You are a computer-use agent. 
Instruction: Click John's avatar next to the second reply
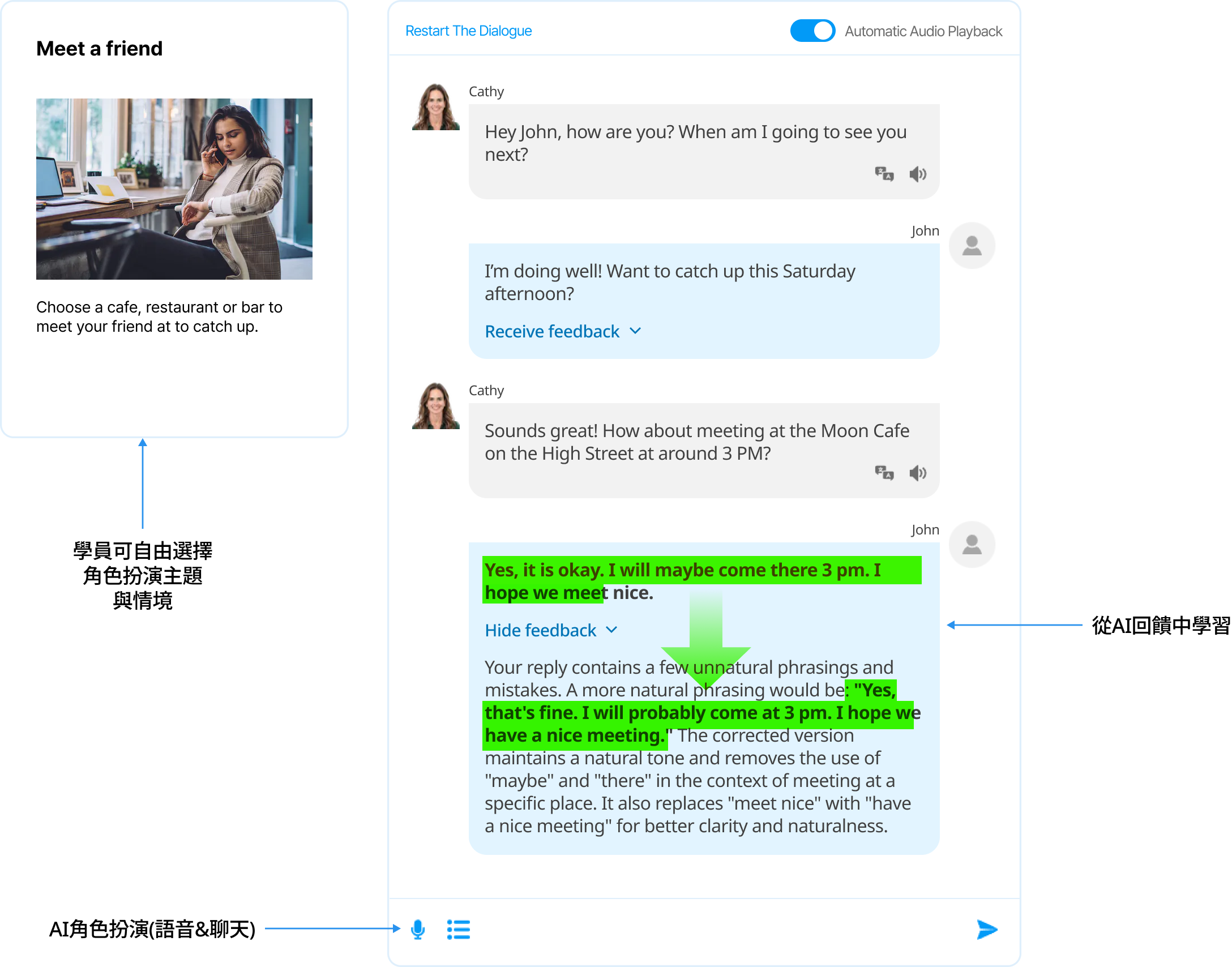pos(972,545)
